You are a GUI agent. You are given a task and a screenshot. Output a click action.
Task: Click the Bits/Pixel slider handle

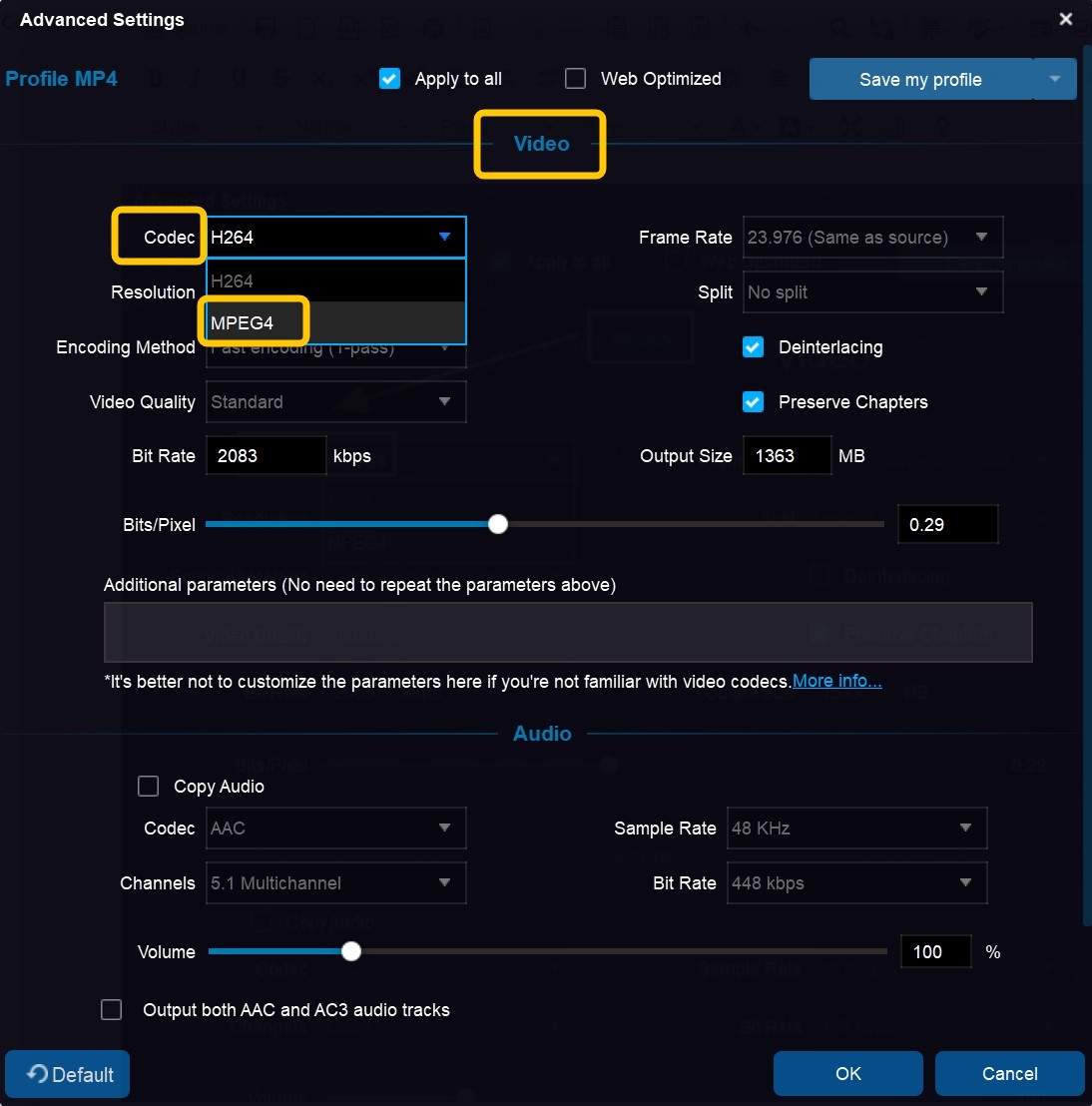point(498,524)
